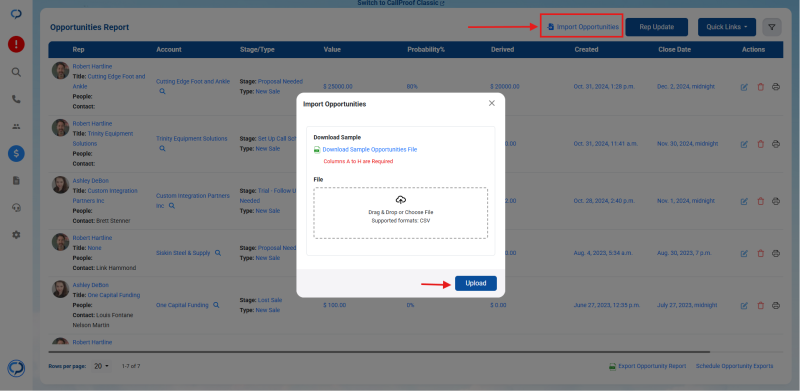Select the dollar opportunities sidebar icon

(x=16, y=154)
